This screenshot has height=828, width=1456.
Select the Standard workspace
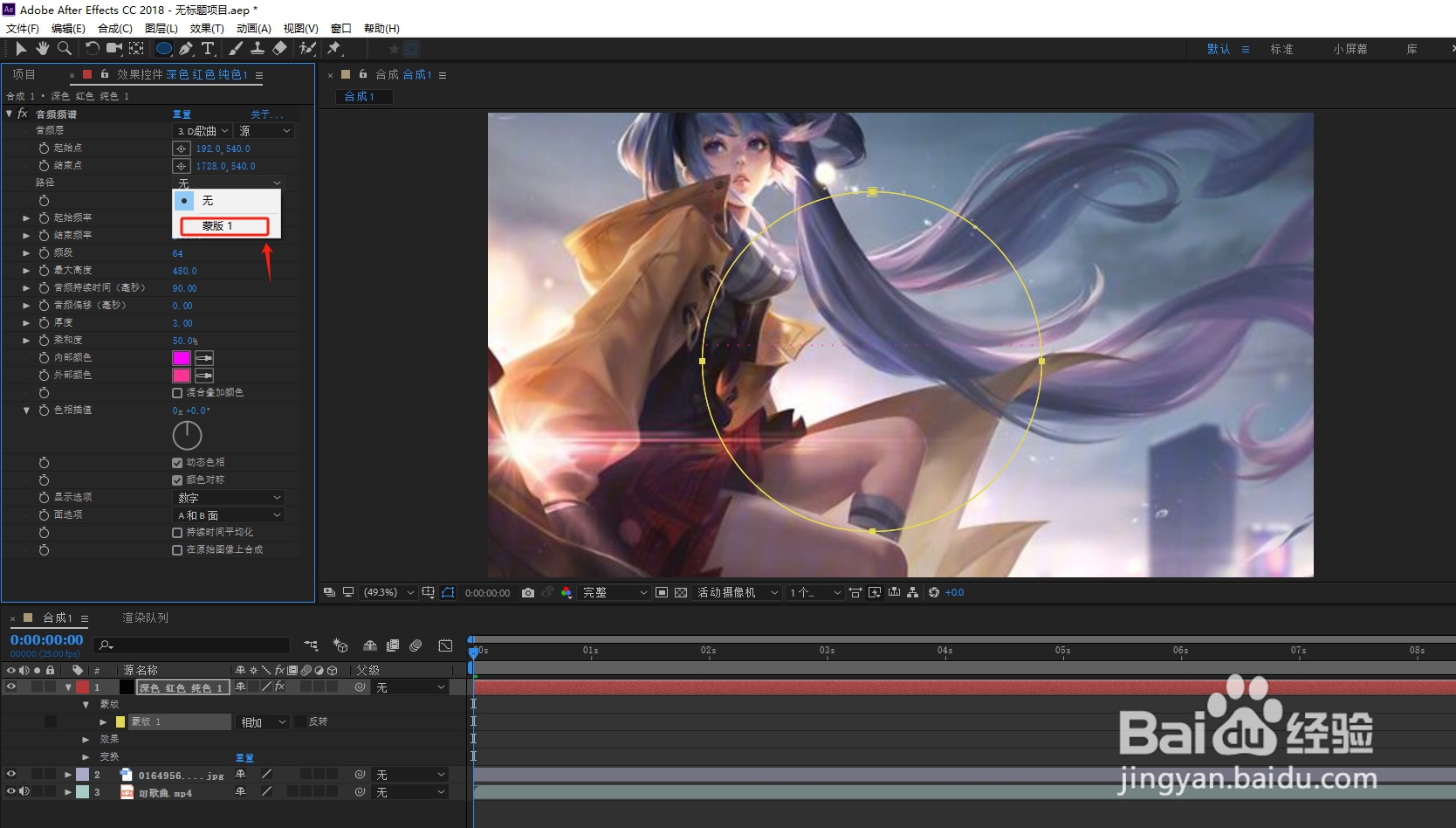tap(1281, 49)
